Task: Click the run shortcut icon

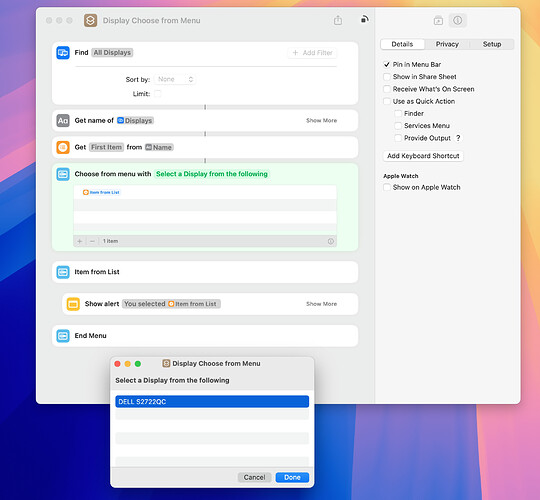Action: coord(364,19)
